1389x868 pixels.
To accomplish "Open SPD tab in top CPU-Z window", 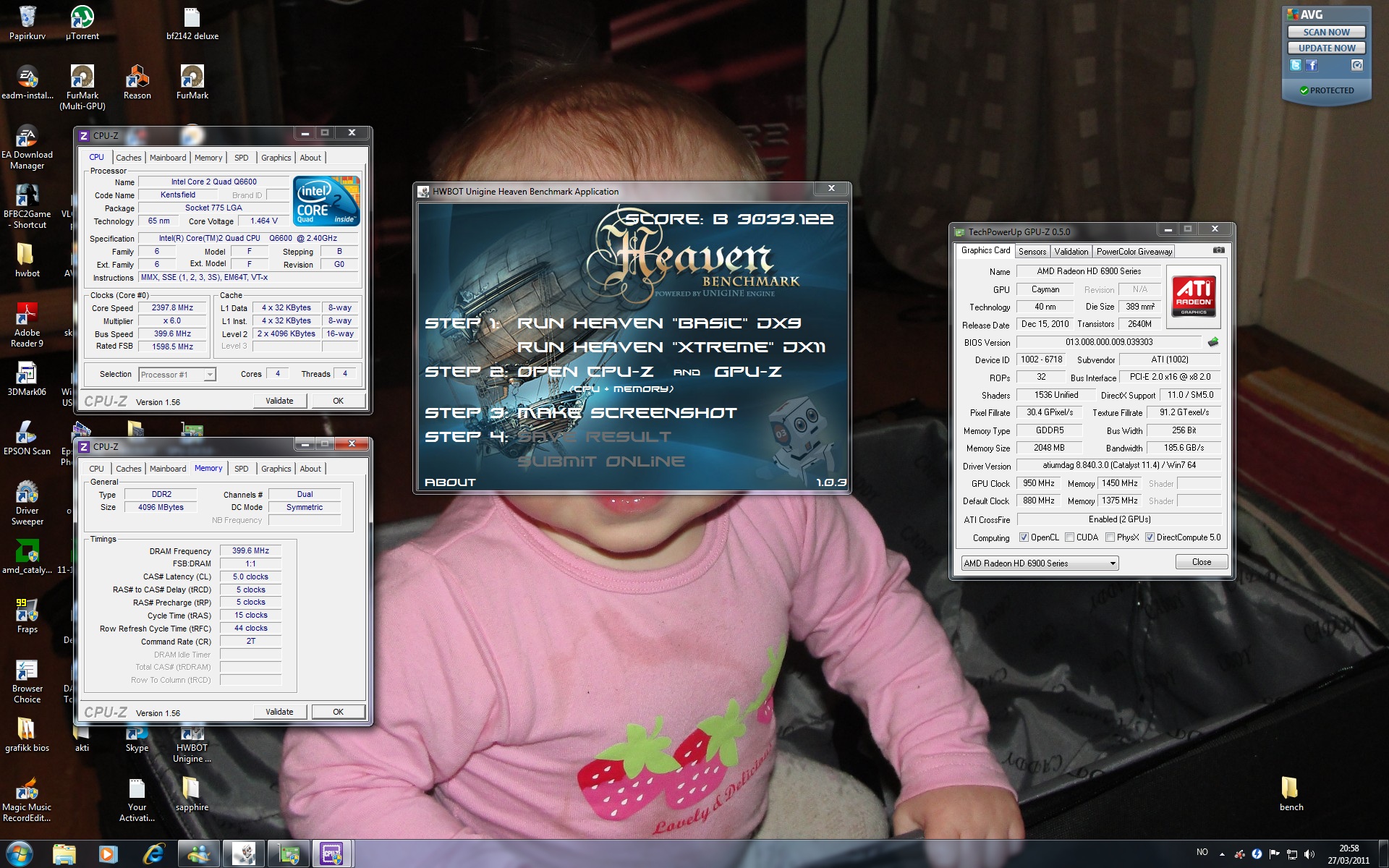I will [242, 158].
